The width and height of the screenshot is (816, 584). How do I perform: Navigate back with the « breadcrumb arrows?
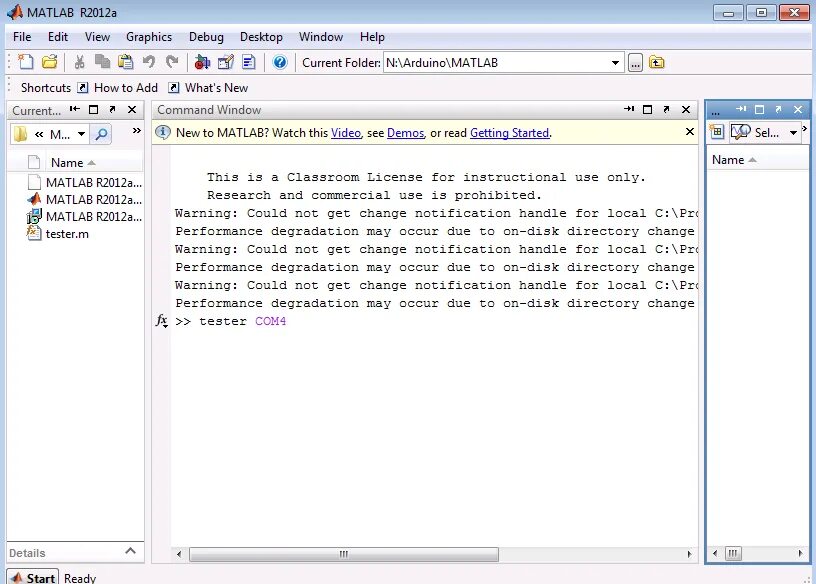(39, 135)
